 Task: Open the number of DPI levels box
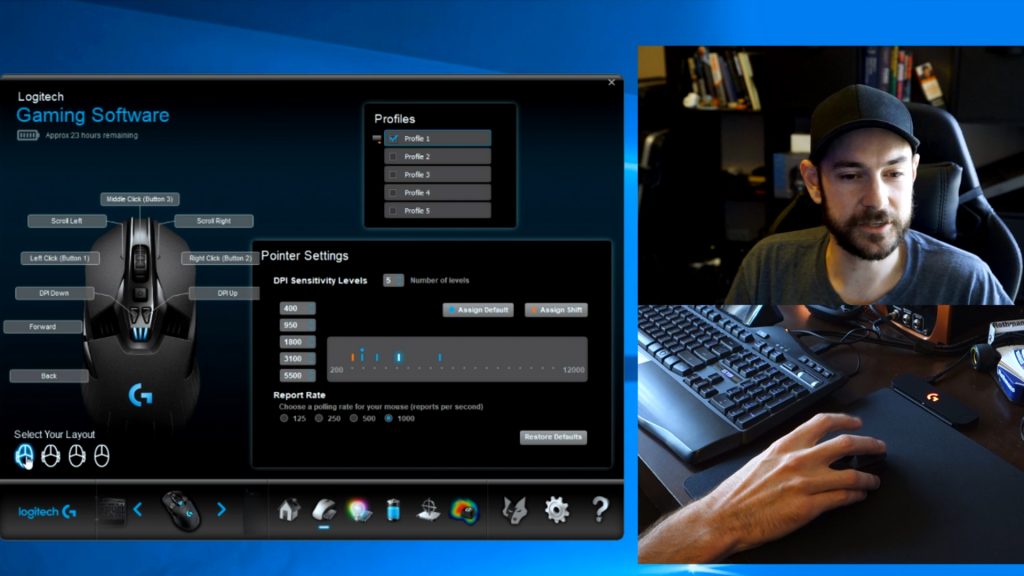point(393,280)
